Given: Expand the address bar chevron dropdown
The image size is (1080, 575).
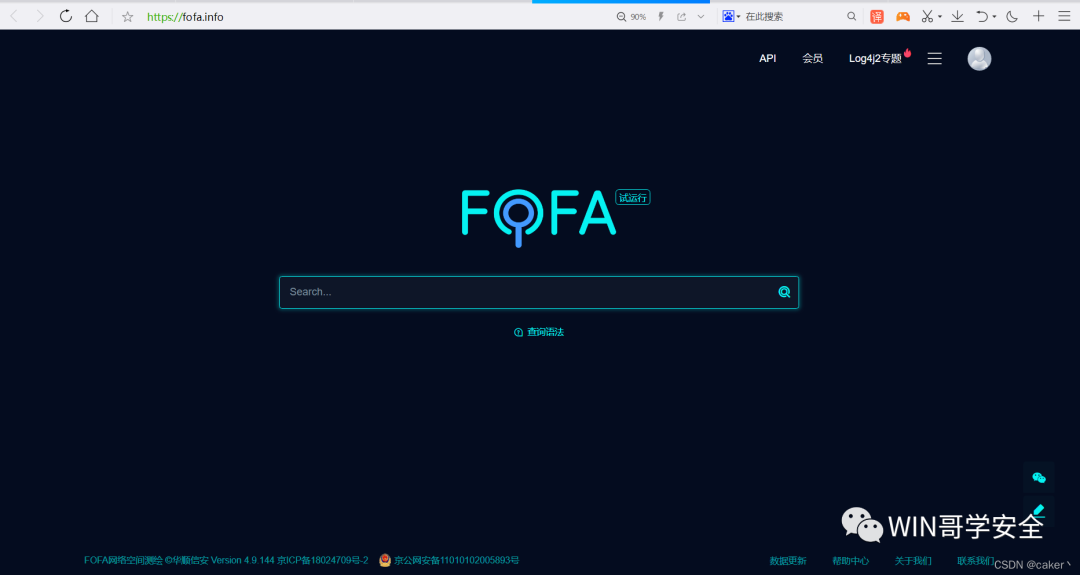Looking at the screenshot, I should click(700, 17).
